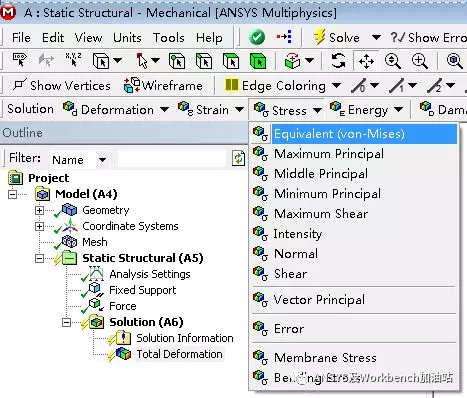Open the Tools menu
The height and width of the screenshot is (398, 467).
click(169, 38)
